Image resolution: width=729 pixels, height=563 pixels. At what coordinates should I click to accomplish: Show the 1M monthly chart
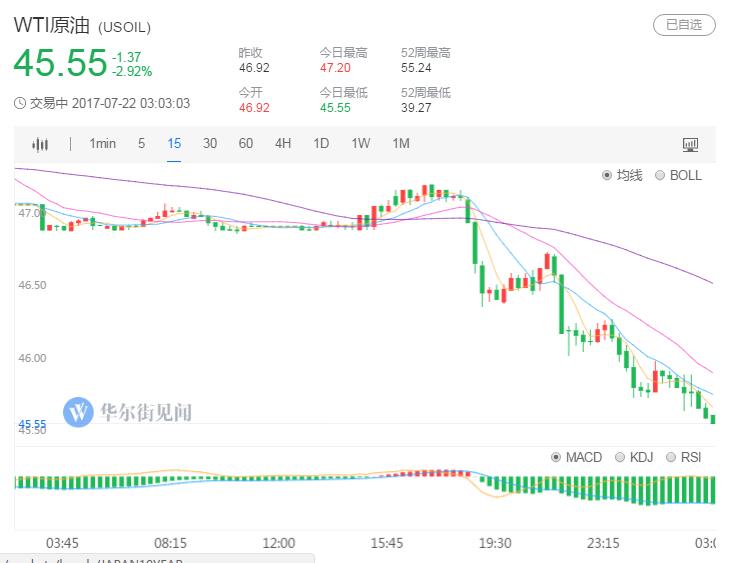pyautogui.click(x=401, y=143)
